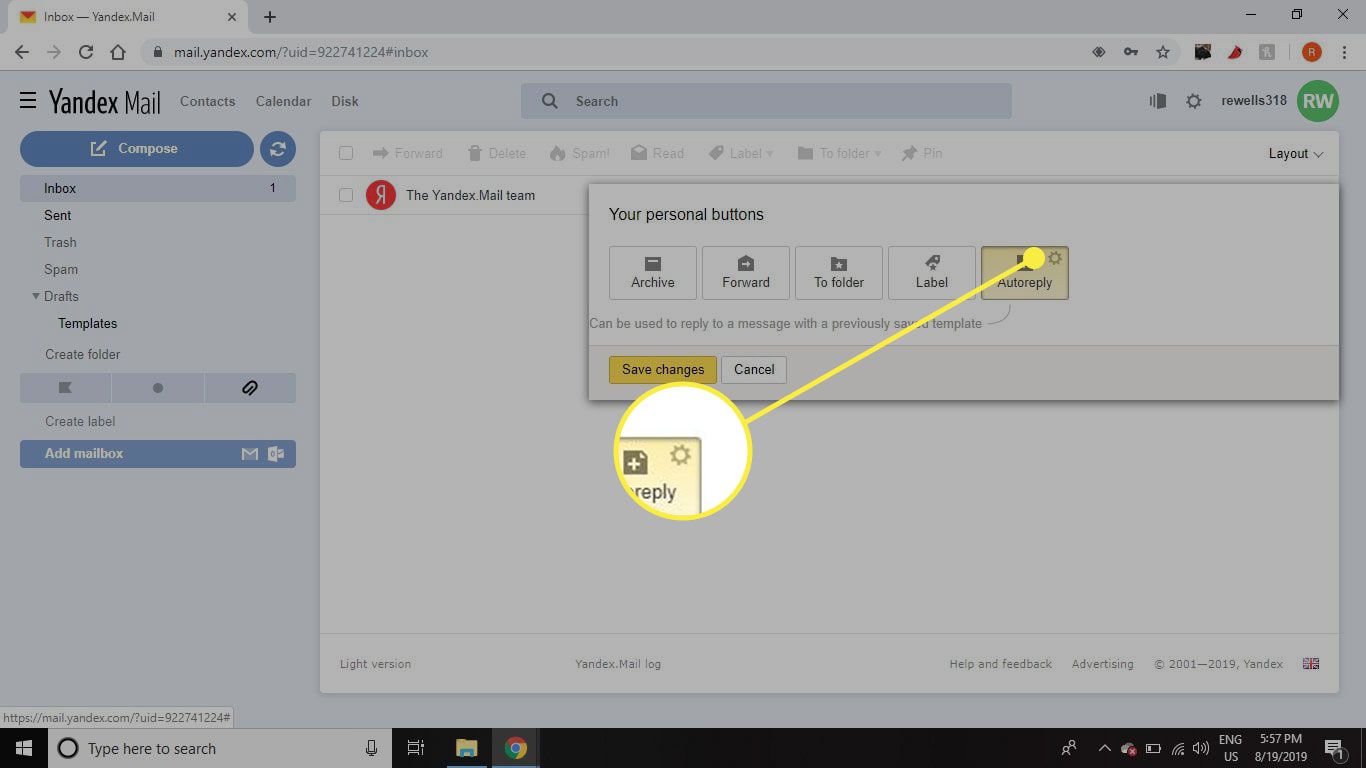Tick the select-all checkbox in toolbar
1366x768 pixels.
point(346,153)
